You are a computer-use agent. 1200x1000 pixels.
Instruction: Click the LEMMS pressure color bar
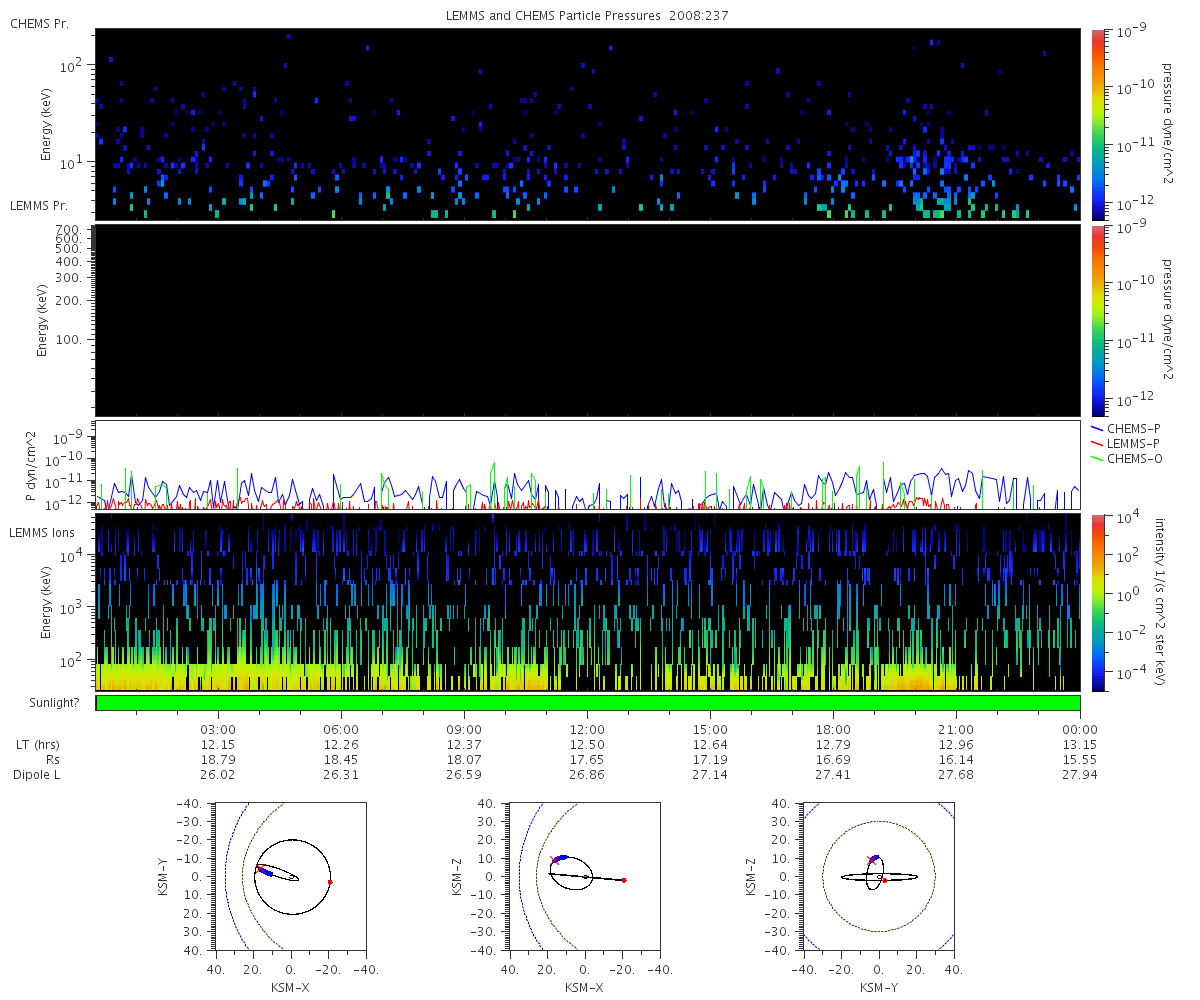[x=1097, y=320]
